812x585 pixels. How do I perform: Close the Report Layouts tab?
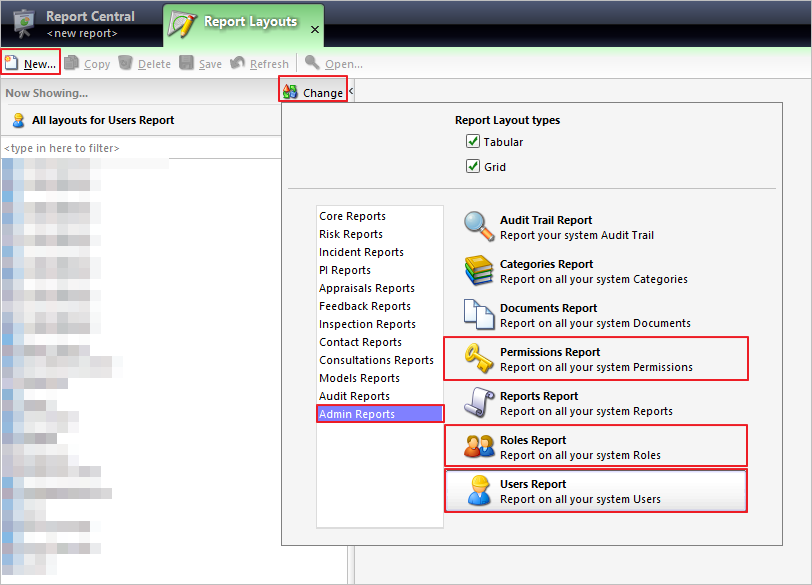coord(314,30)
